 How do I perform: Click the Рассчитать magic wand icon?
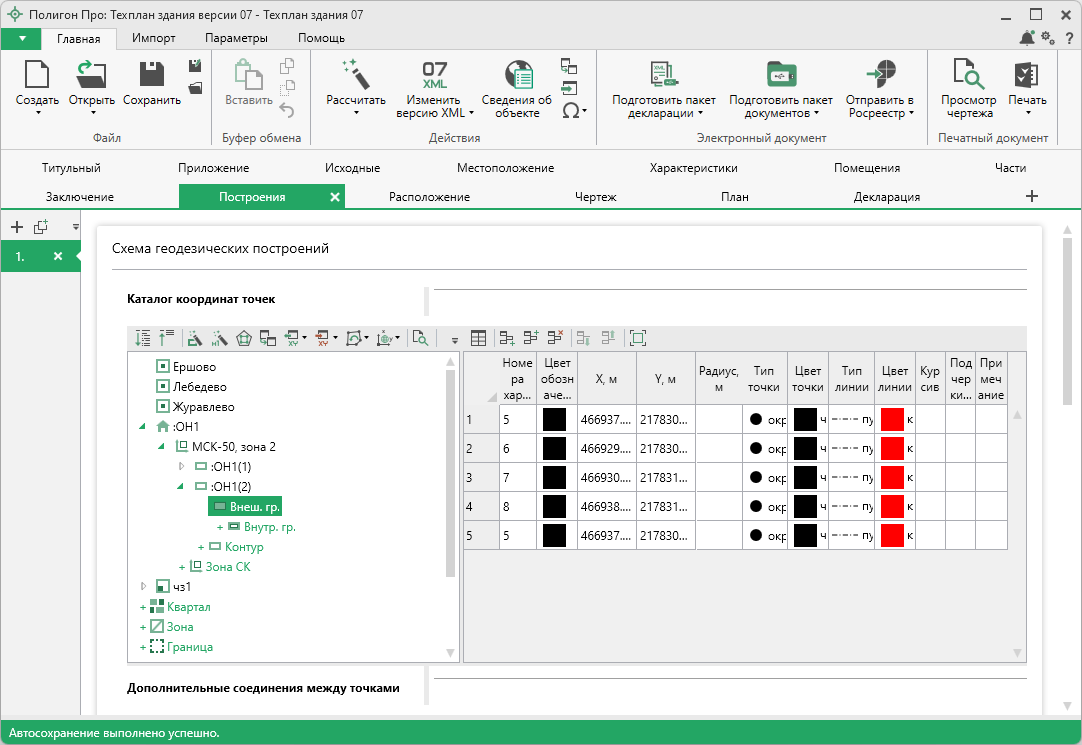tap(355, 75)
